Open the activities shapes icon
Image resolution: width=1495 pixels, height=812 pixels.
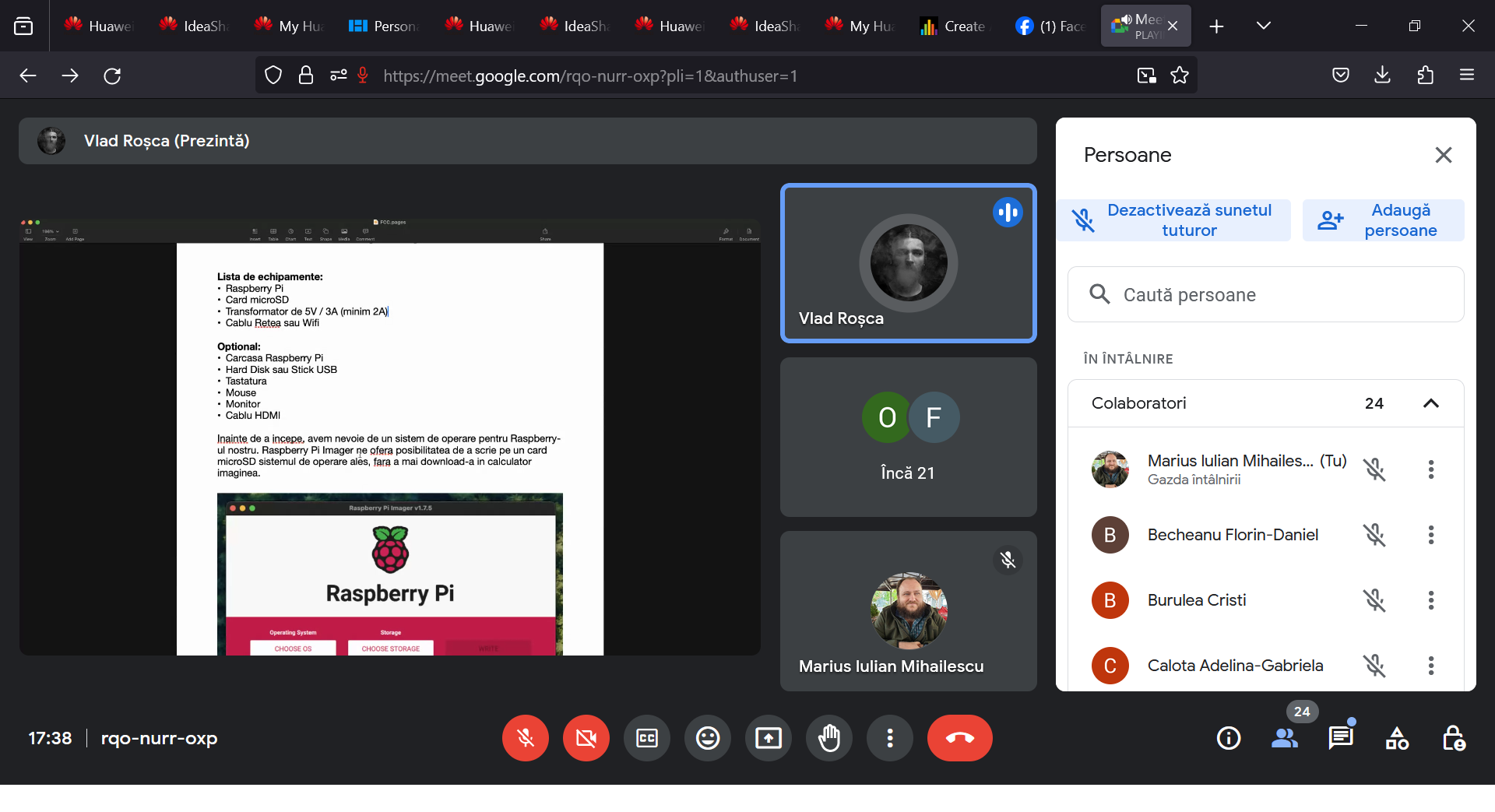(x=1397, y=738)
